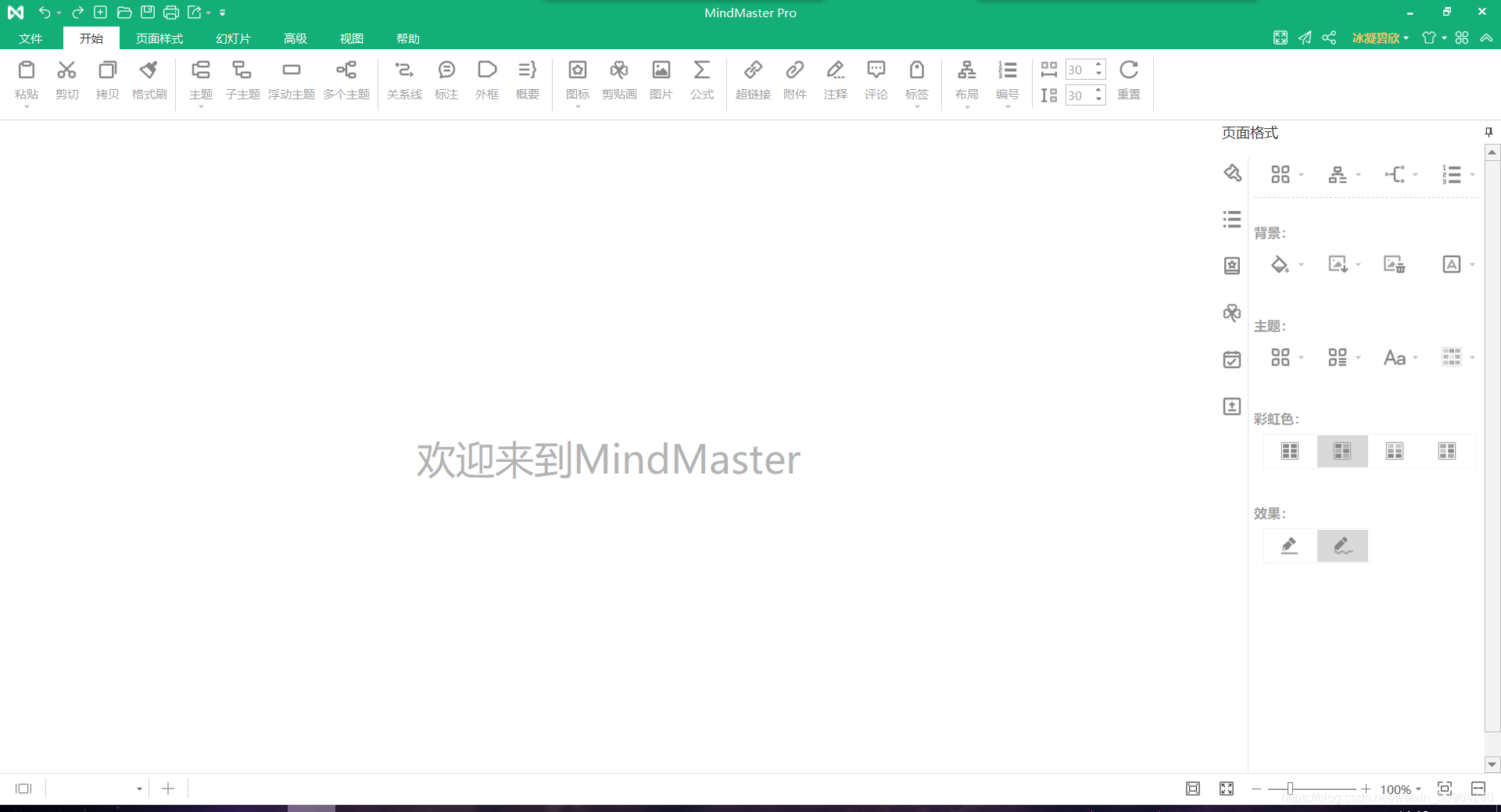This screenshot has width=1501, height=812.
Task: Open the zoom 100% dropdown
Action: pyautogui.click(x=1418, y=789)
